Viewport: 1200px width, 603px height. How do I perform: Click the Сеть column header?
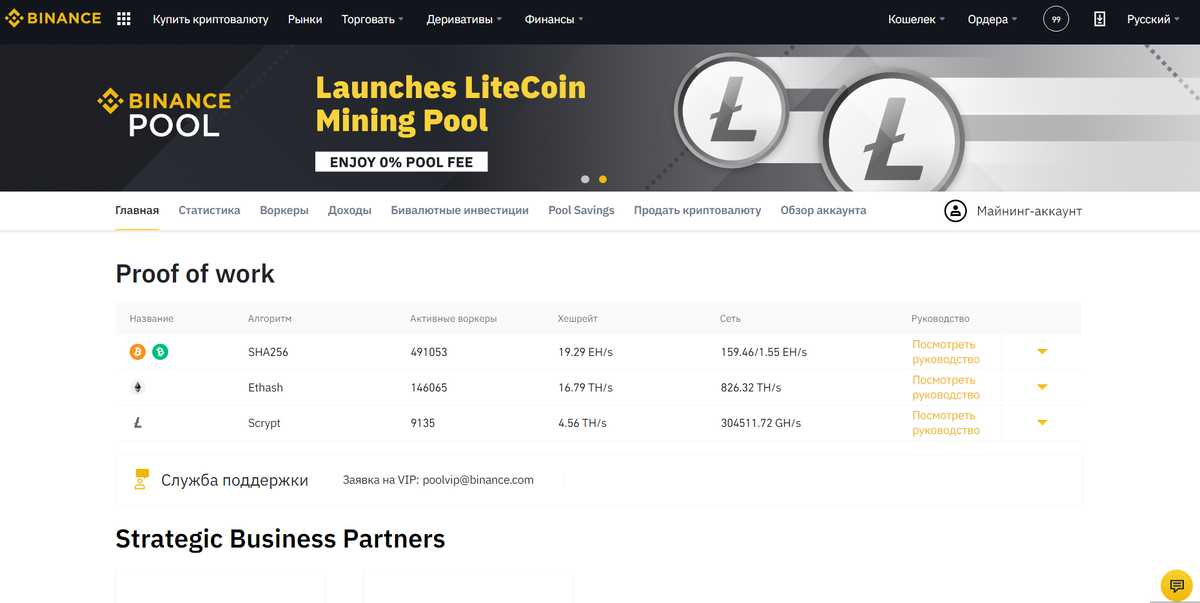tap(730, 318)
